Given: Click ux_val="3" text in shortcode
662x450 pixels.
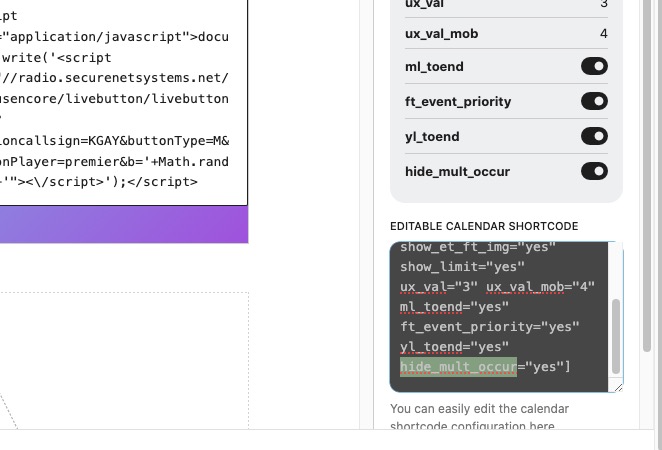Looking at the screenshot, I should coord(439,287).
